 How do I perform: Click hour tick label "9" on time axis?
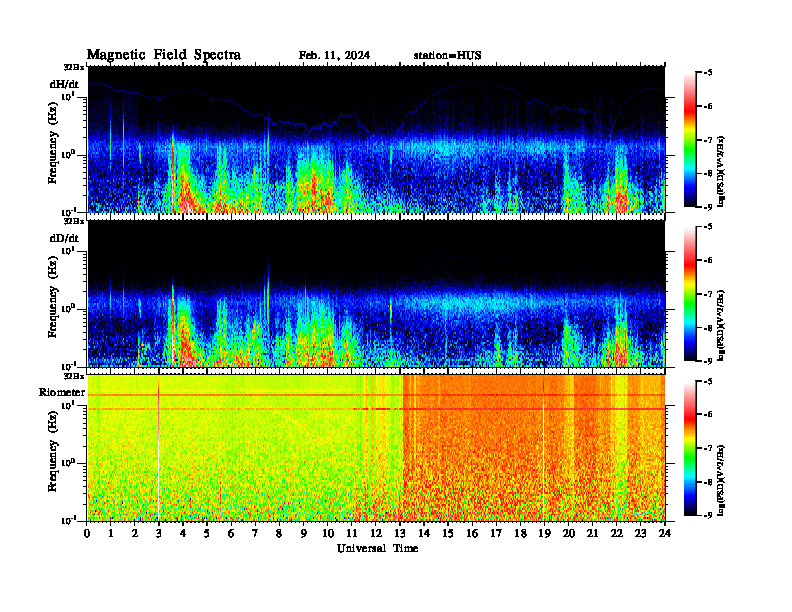pos(303,534)
